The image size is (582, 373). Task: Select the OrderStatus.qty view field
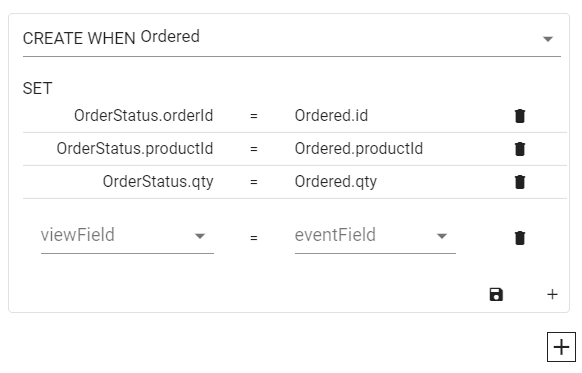[x=158, y=182]
